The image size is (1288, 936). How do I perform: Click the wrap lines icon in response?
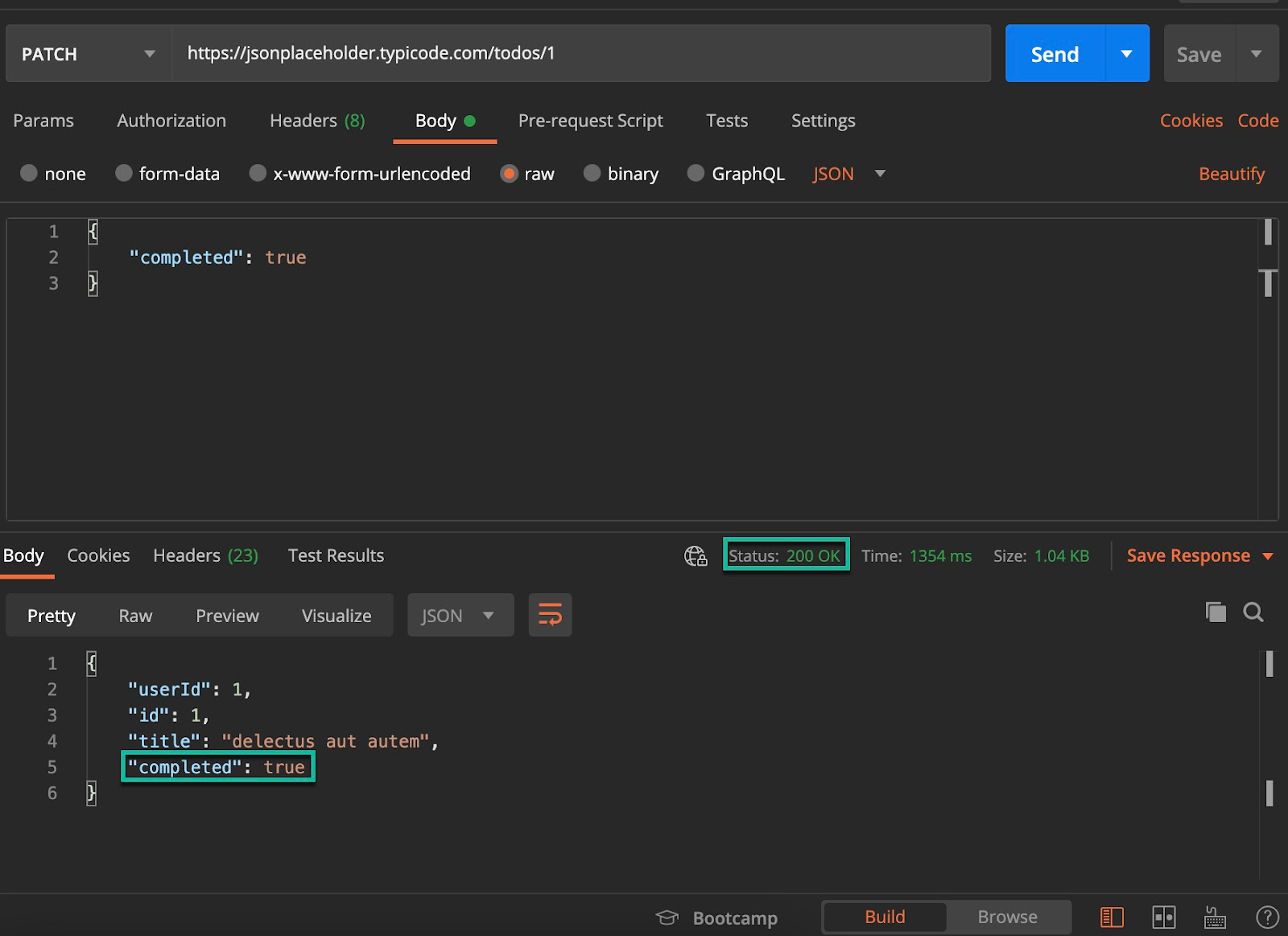(x=550, y=616)
